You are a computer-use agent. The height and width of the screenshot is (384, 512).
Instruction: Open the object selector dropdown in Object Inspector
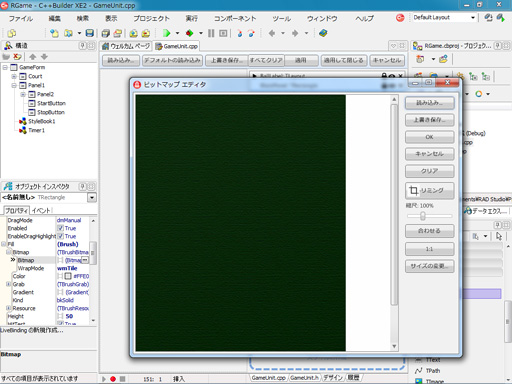[92, 197]
